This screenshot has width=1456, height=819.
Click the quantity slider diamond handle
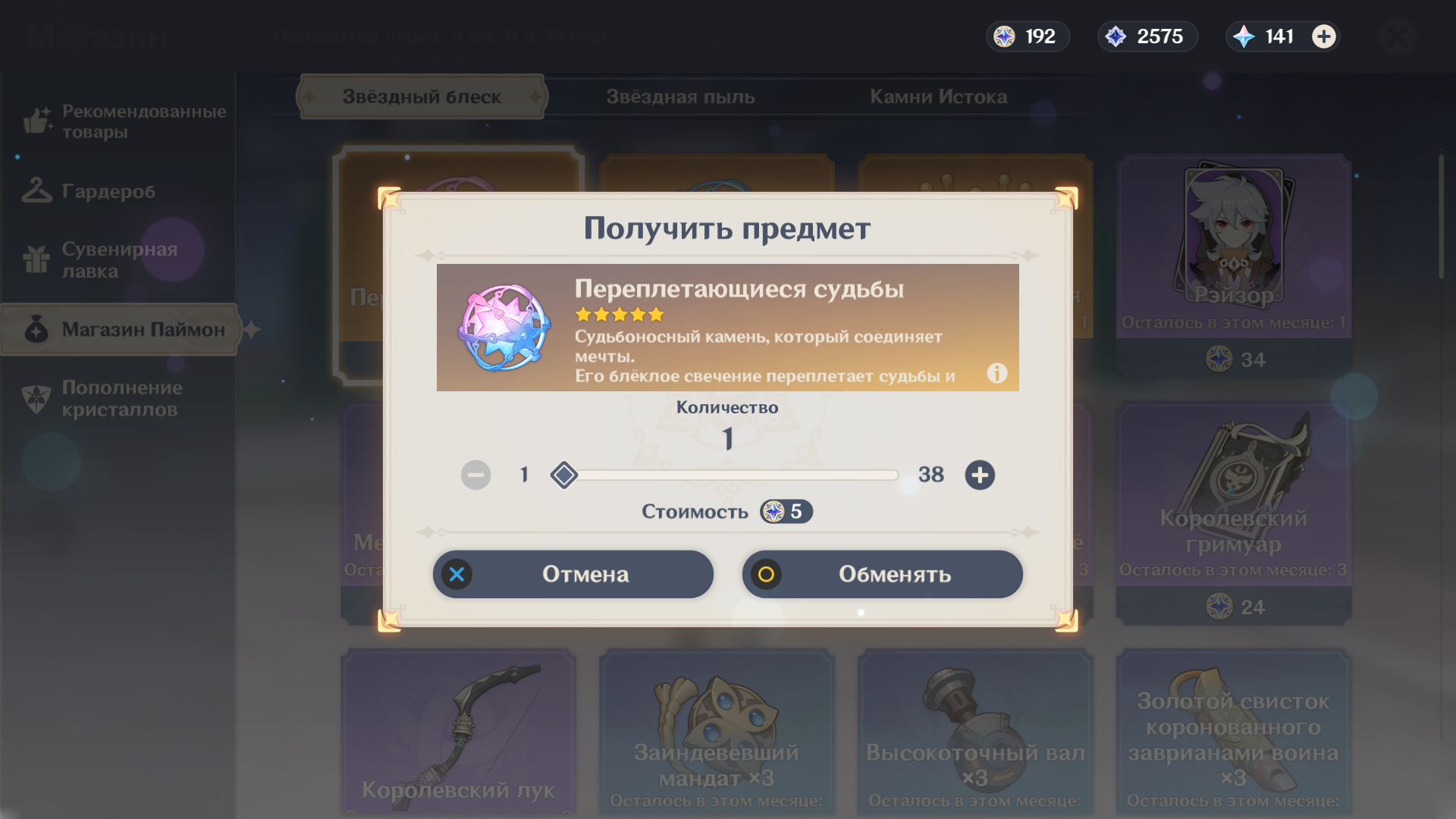[x=563, y=475]
